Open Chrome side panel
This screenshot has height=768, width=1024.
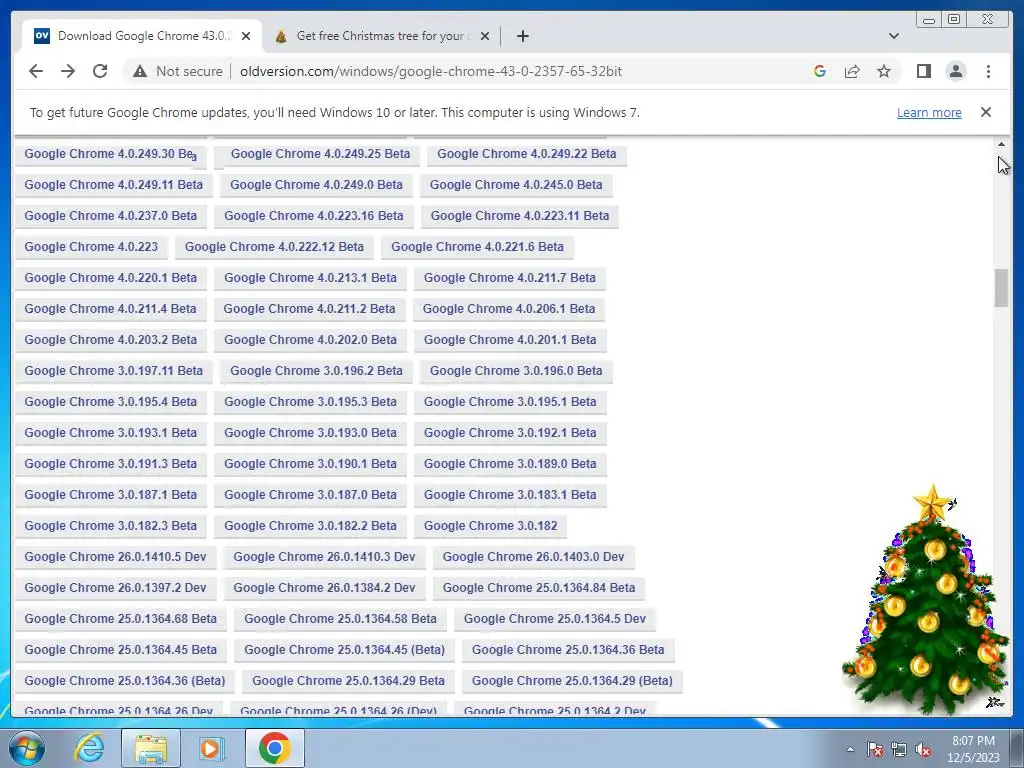click(x=923, y=71)
